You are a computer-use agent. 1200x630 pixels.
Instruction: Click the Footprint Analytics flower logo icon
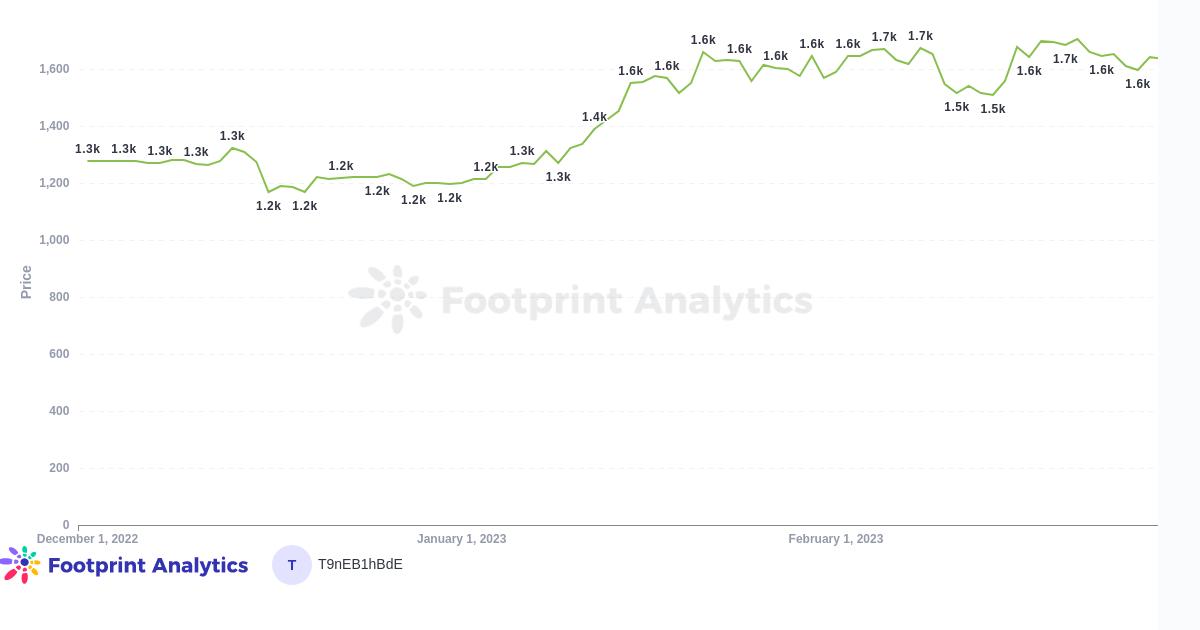pos(21,564)
